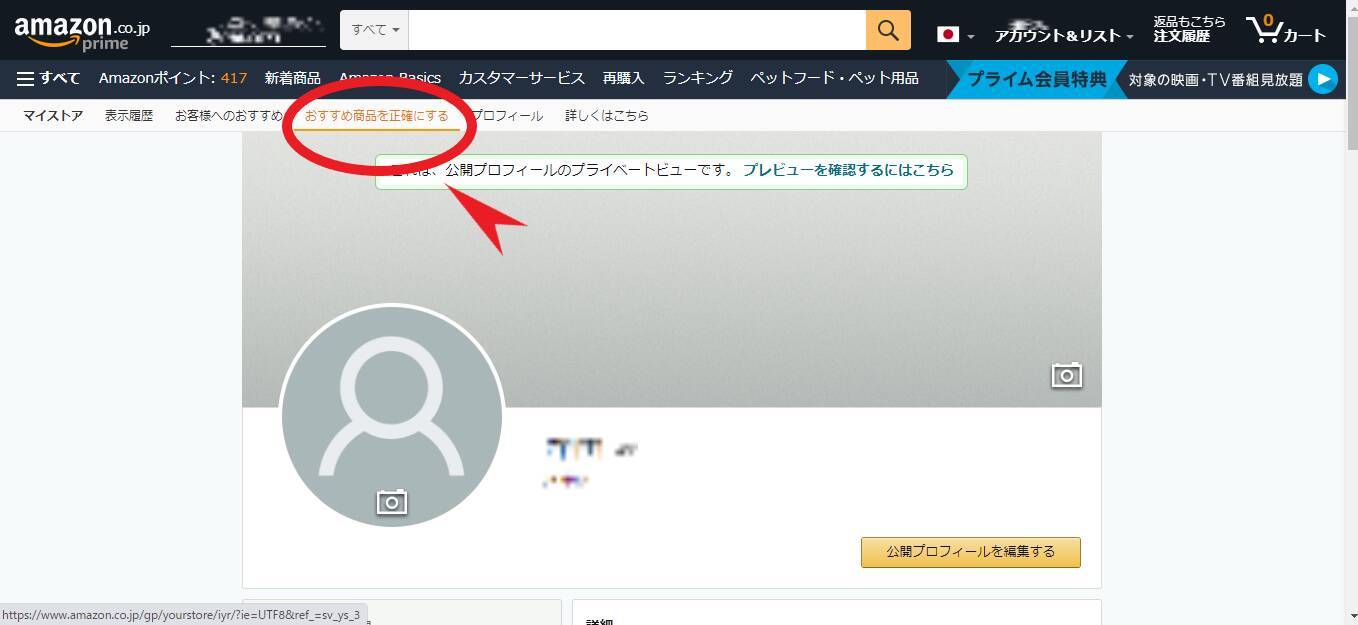Click the Amazon.co.jp prime logo
Image resolution: width=1358 pixels, height=625 pixels.
82,31
